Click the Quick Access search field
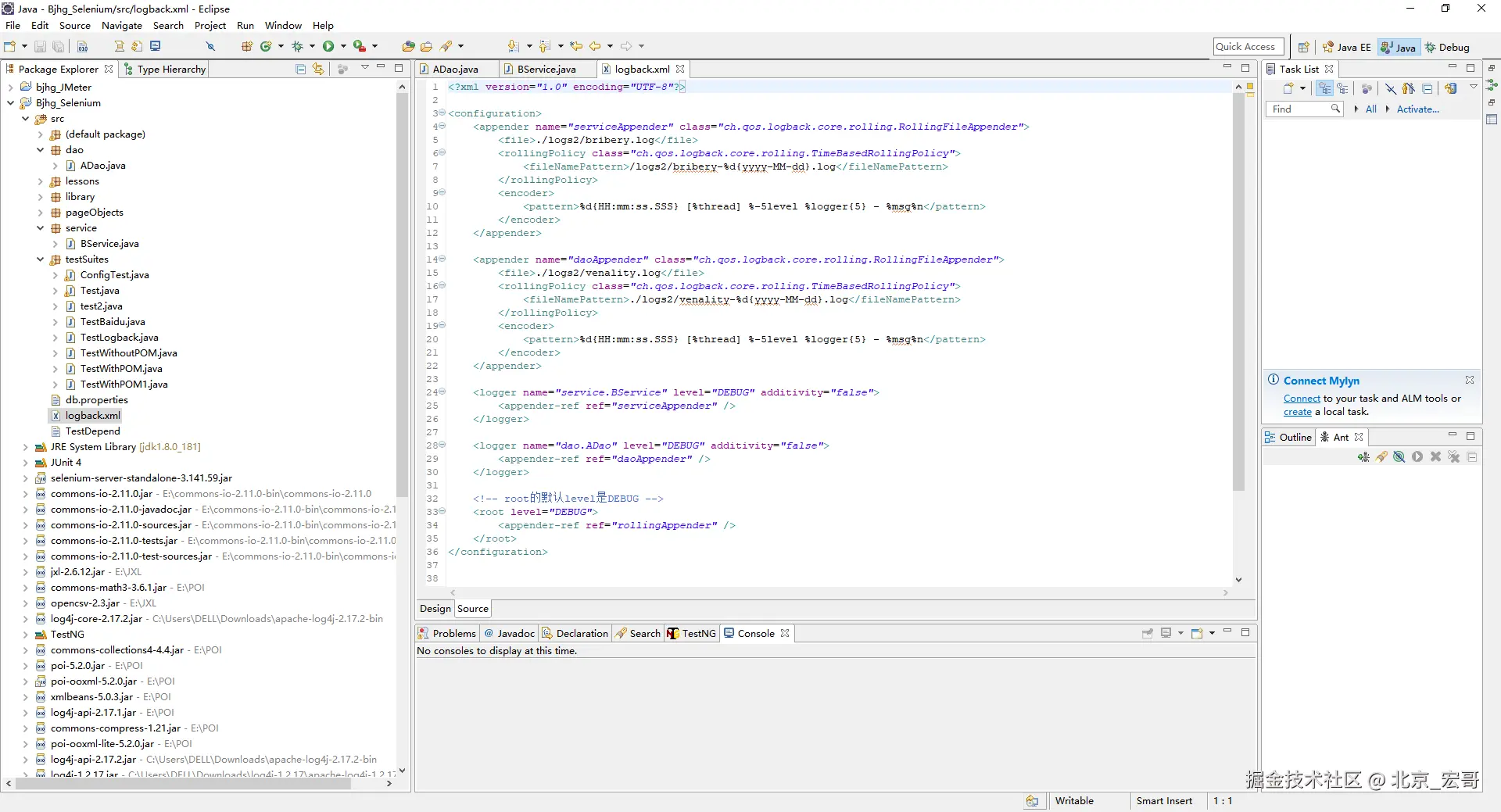1501x812 pixels. point(1248,47)
